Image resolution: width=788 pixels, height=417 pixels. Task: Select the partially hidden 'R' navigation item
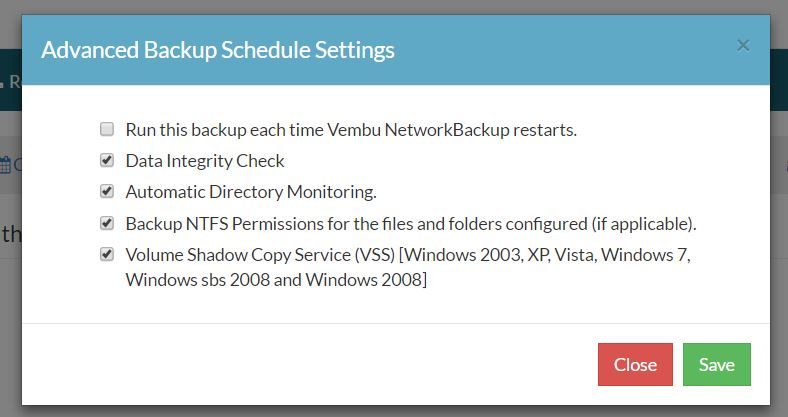click(x=10, y=80)
